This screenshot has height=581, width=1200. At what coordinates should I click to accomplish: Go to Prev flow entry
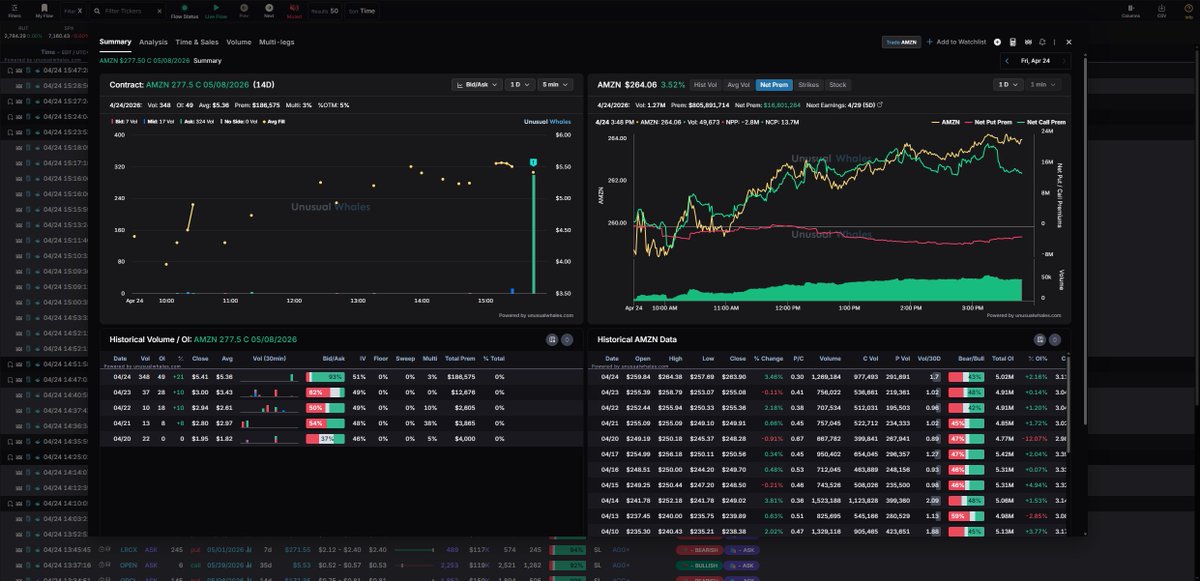(244, 11)
